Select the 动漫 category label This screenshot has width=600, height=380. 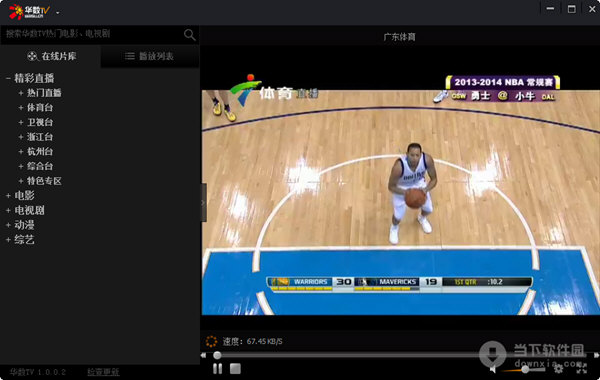(24, 225)
